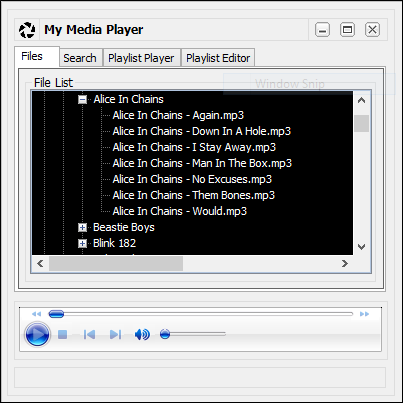The image size is (403, 403).
Task: Click the Stop playback button
Action: [x=63, y=334]
